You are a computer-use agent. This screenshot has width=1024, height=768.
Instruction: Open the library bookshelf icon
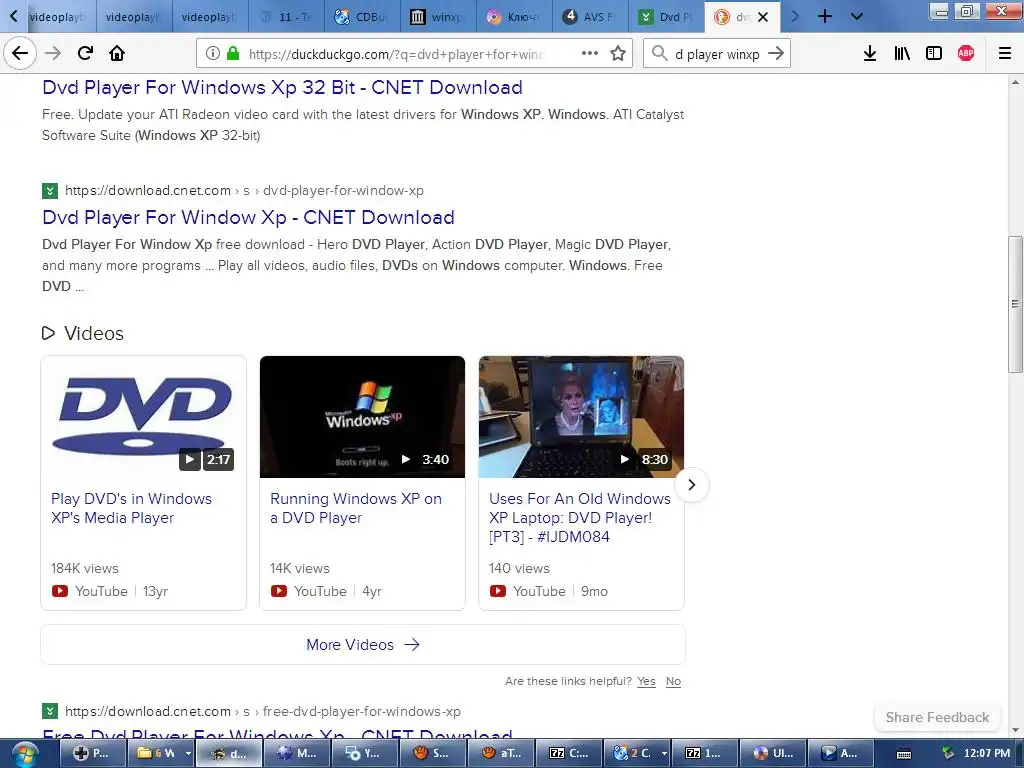(902, 54)
